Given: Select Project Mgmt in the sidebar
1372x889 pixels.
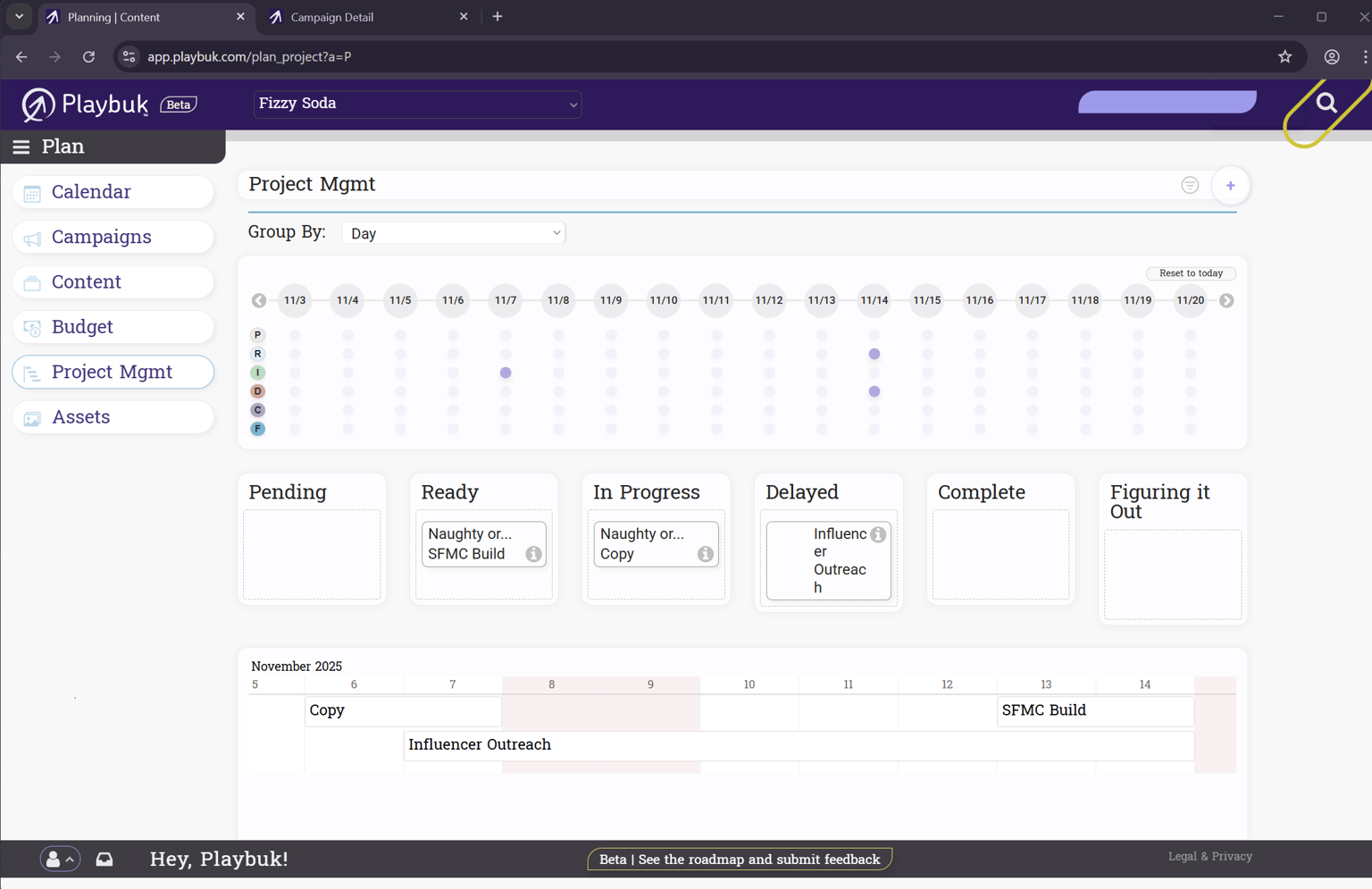Looking at the screenshot, I should point(113,372).
